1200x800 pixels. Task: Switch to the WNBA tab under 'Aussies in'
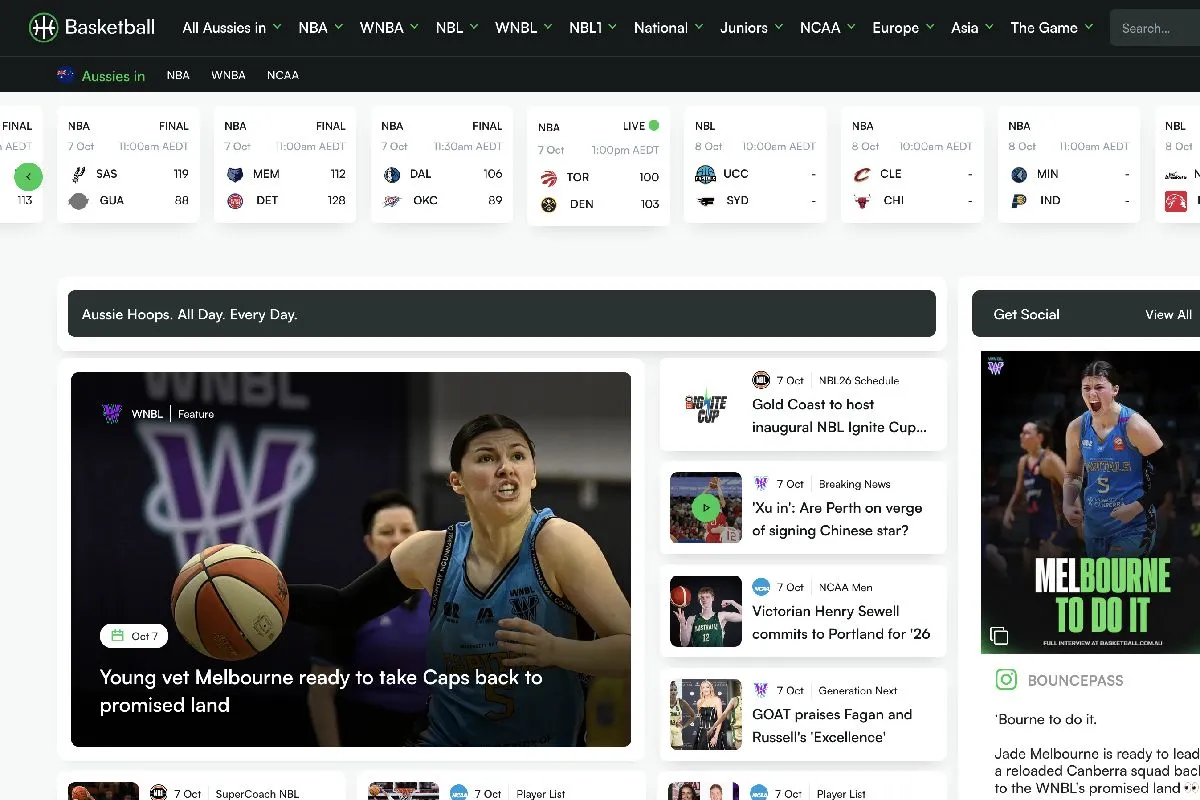[x=228, y=75]
